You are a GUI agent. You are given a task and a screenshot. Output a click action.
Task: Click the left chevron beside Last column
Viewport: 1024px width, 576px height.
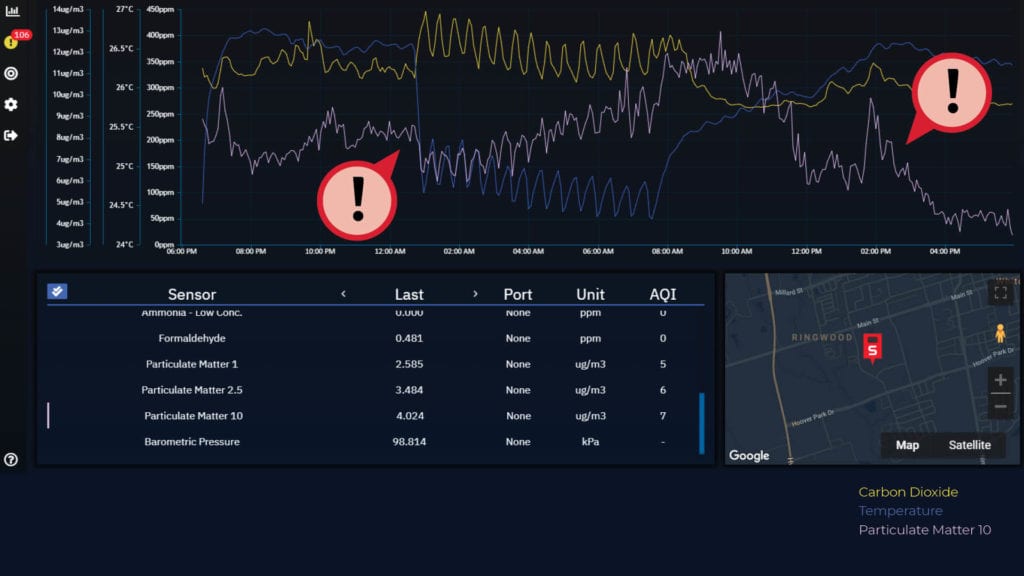[x=343, y=294]
